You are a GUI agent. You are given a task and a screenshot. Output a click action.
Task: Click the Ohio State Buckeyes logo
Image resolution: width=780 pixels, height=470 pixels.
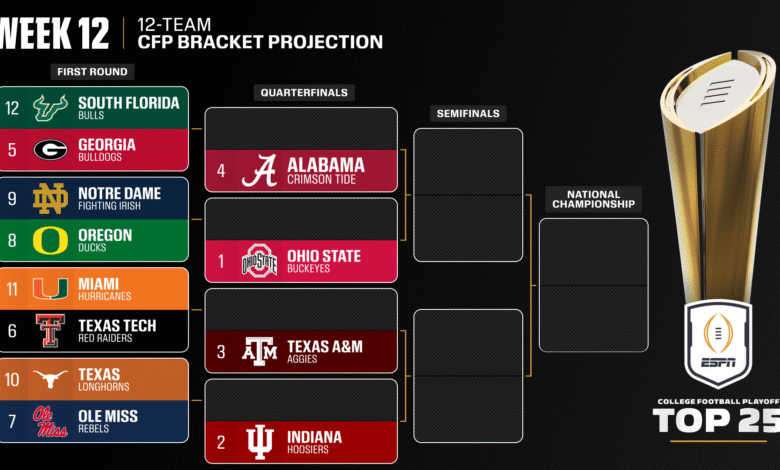click(259, 262)
